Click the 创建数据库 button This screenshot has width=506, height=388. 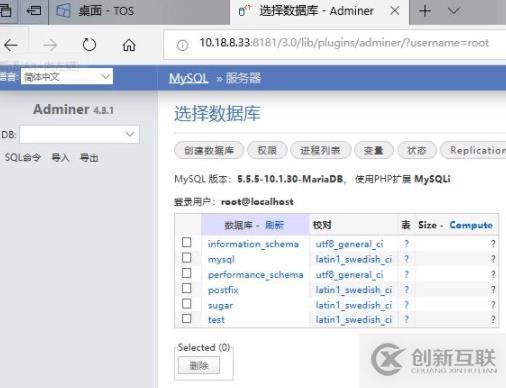click(209, 150)
